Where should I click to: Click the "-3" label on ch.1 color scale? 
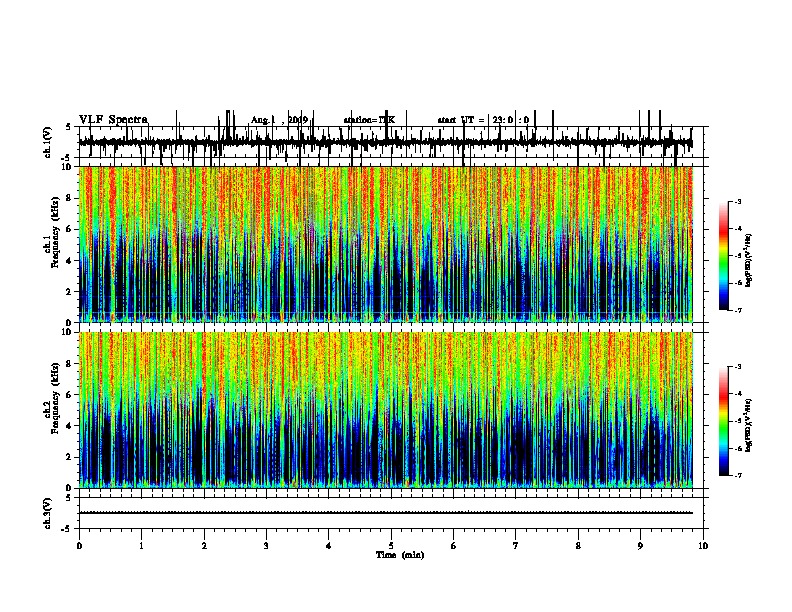coord(737,201)
